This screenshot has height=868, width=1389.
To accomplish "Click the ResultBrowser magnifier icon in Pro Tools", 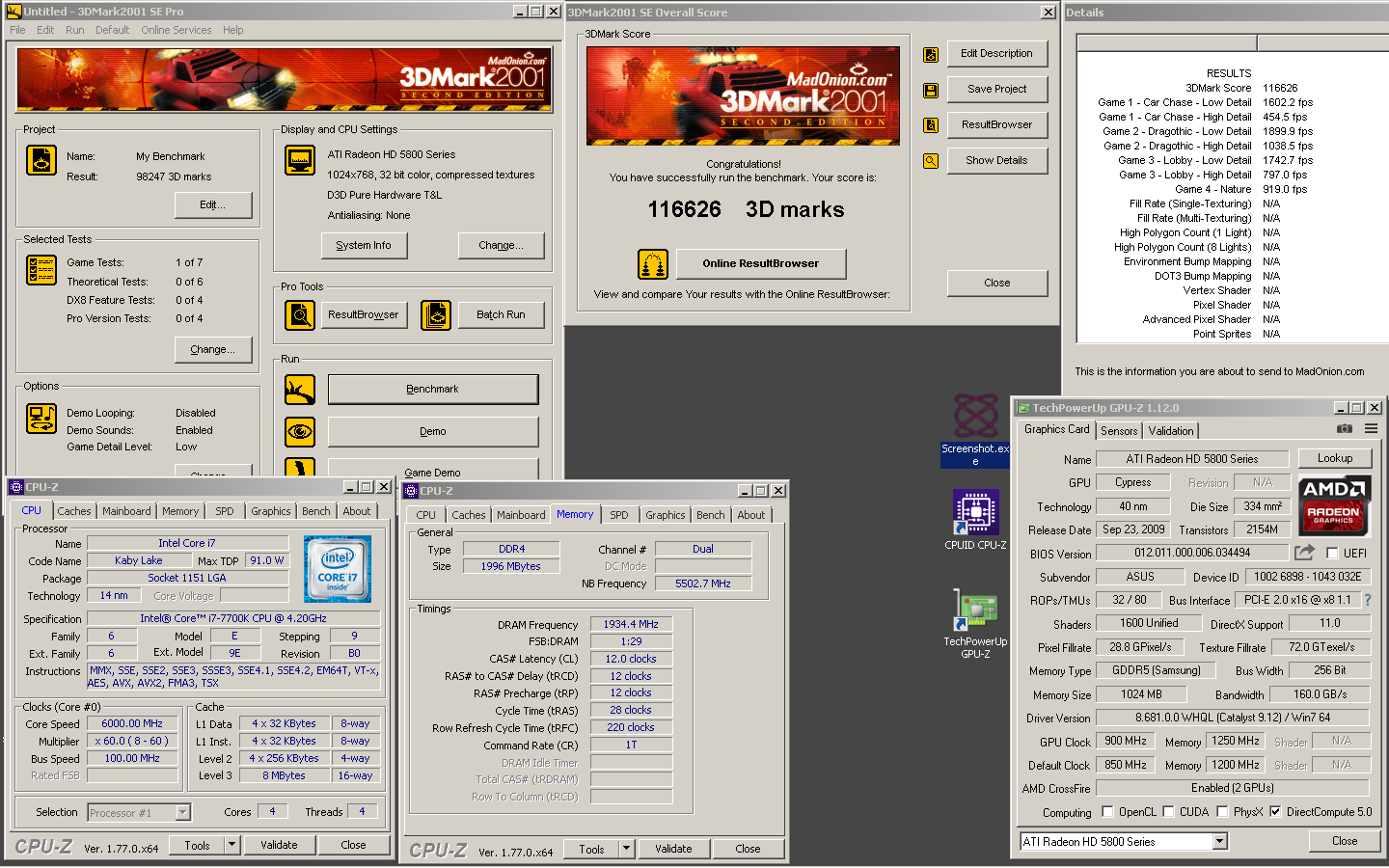I will 300,314.
